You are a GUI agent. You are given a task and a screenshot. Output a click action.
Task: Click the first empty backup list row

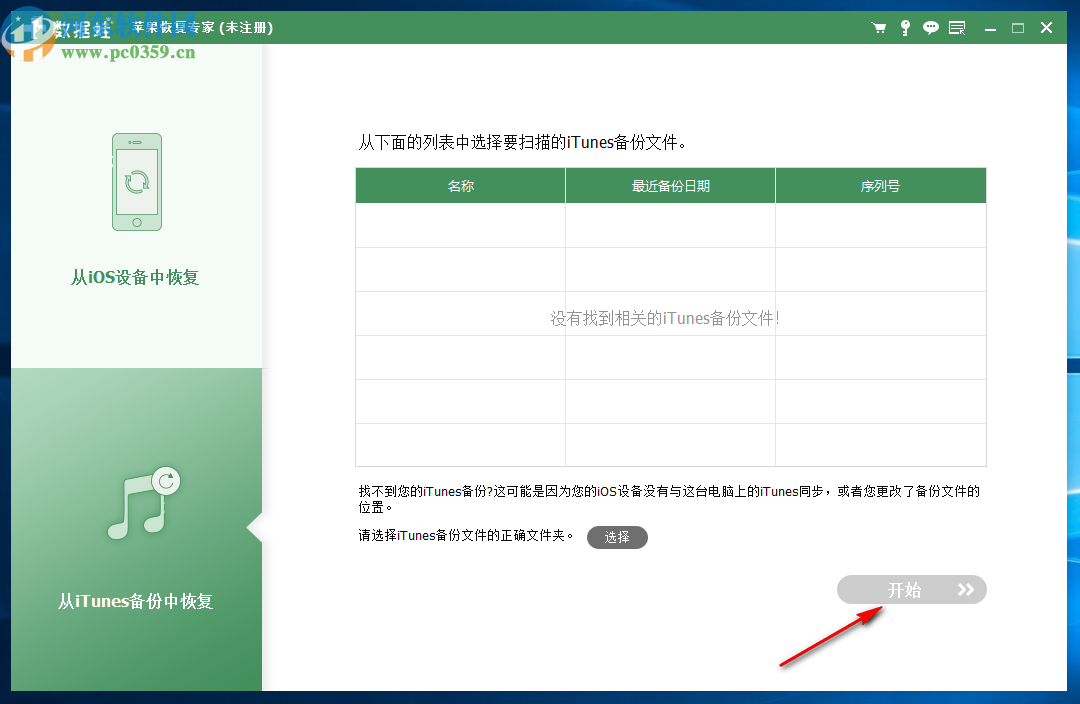pos(670,224)
